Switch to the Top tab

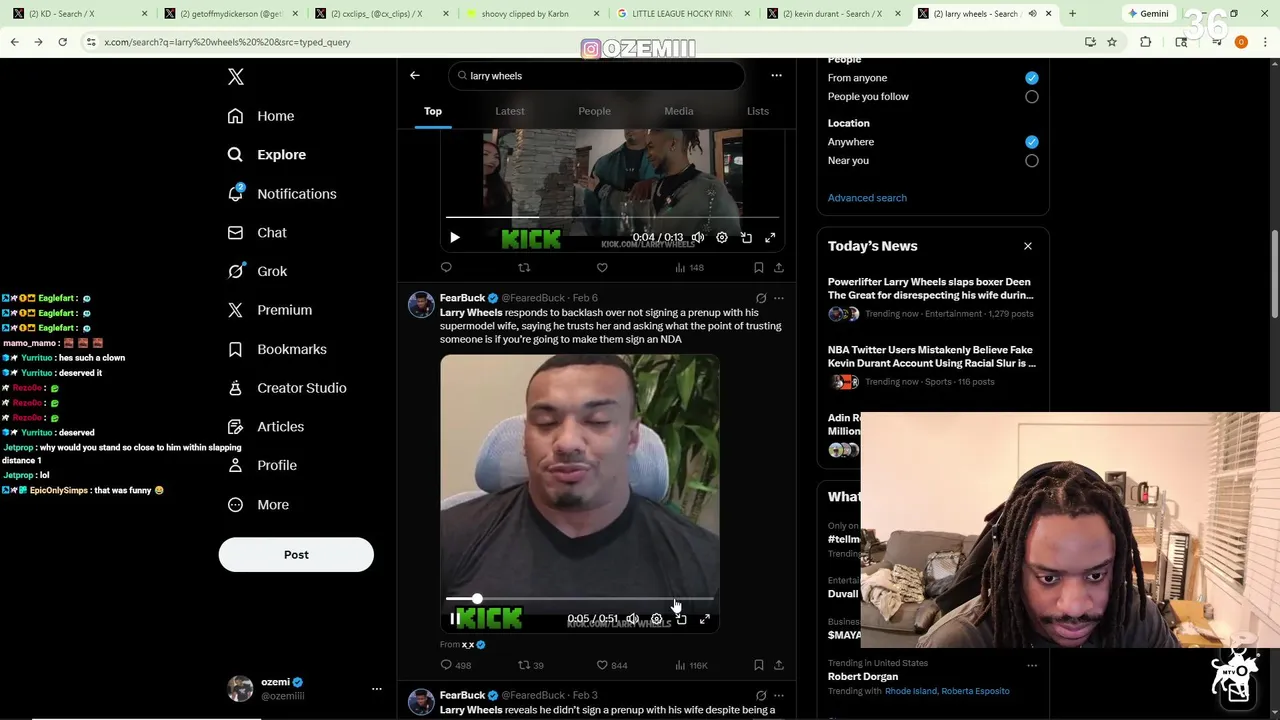pyautogui.click(x=433, y=111)
